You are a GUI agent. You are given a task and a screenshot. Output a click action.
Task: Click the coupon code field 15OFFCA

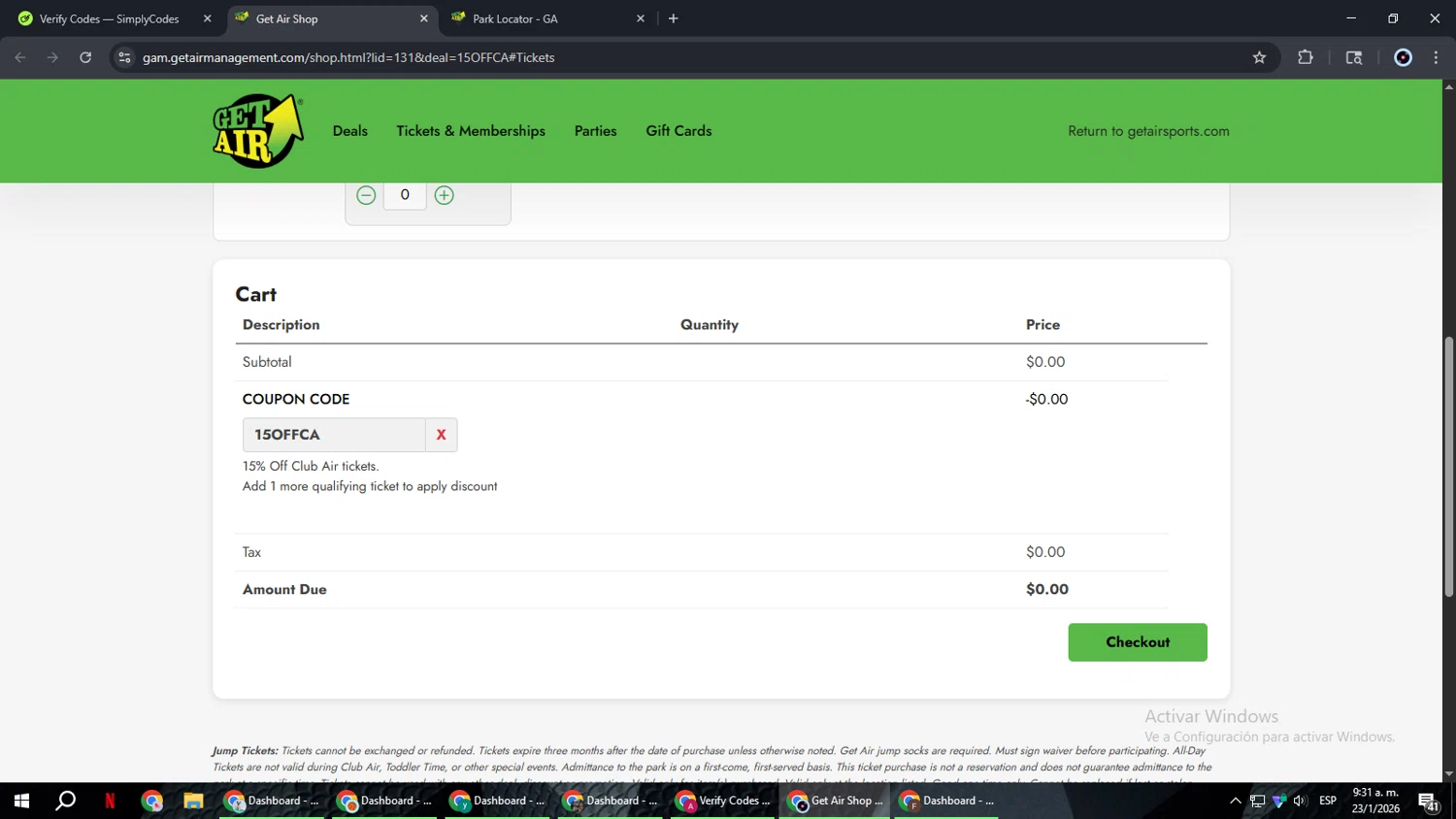pos(334,435)
